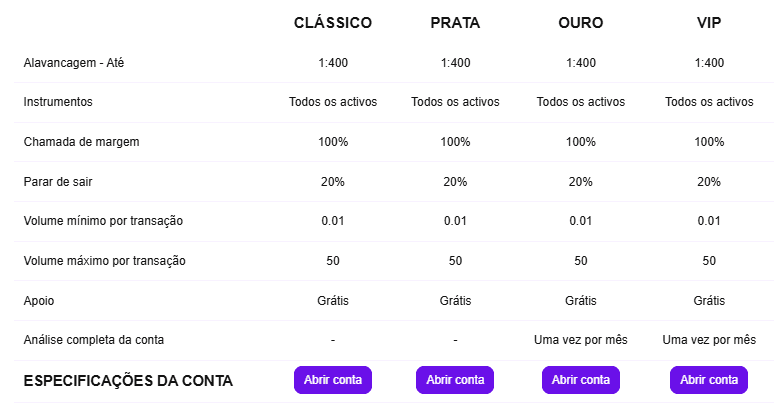Click Volume máximo por transação label

click(105, 261)
